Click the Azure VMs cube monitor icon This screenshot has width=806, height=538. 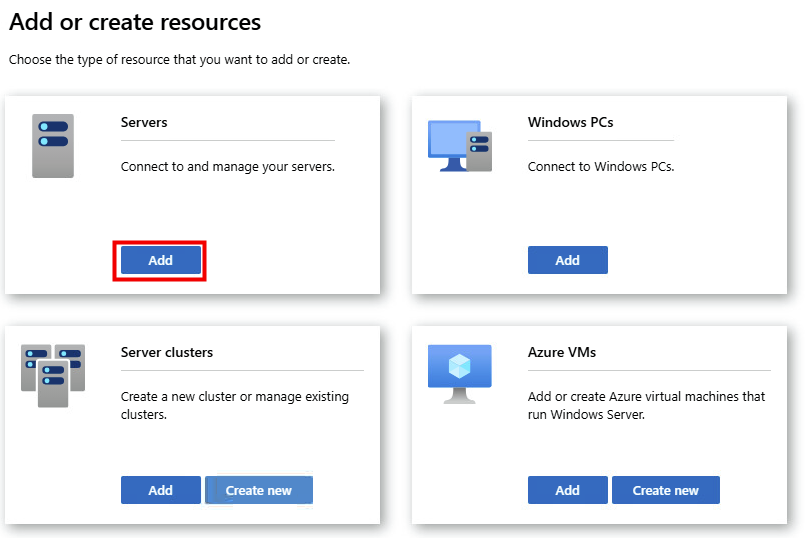point(459,373)
